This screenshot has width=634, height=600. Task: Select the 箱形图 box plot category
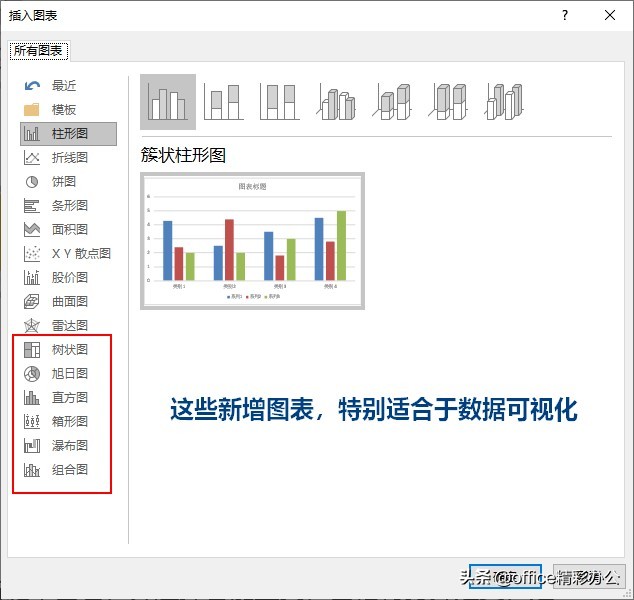click(68, 422)
